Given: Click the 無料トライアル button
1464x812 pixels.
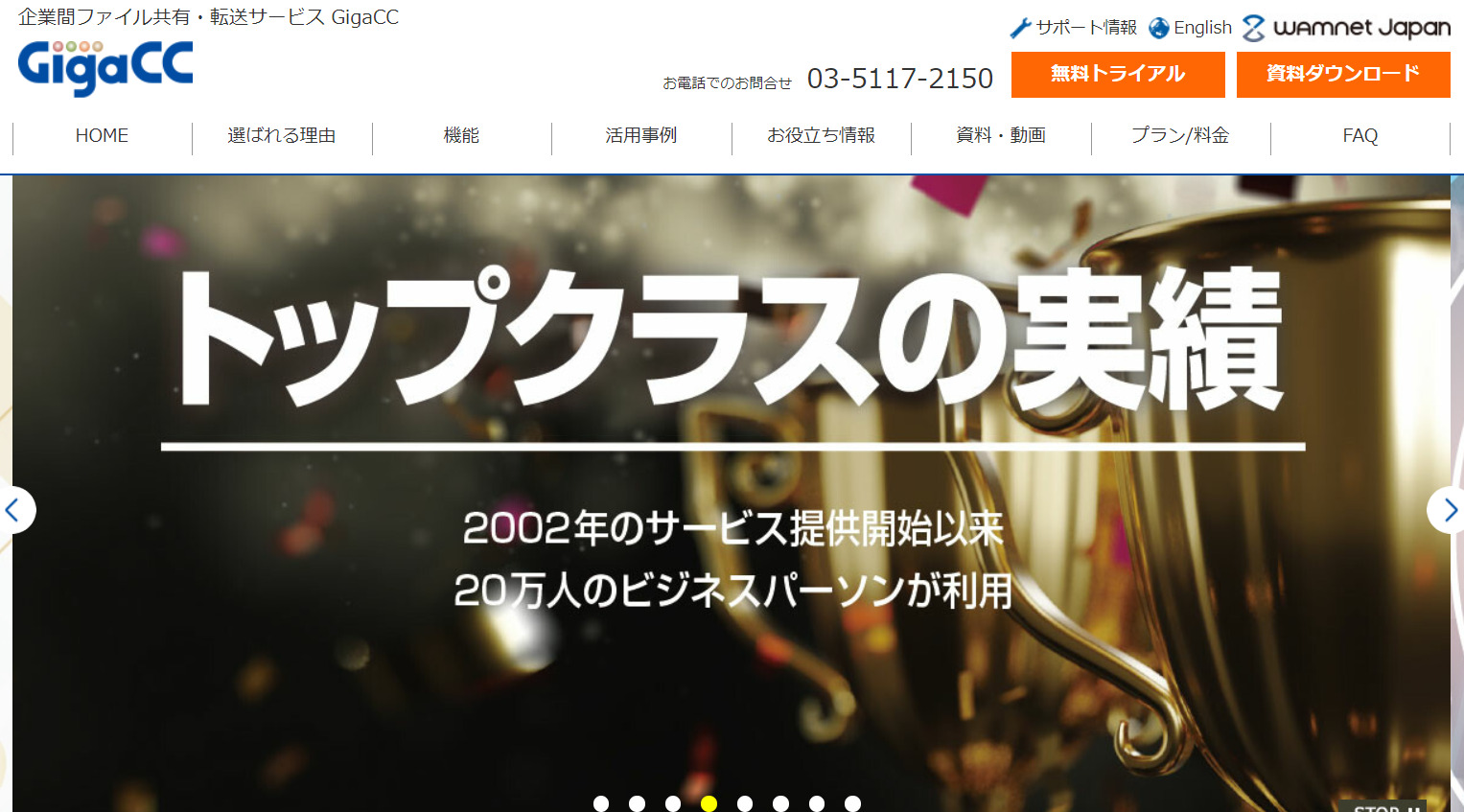Looking at the screenshot, I should (x=1118, y=75).
